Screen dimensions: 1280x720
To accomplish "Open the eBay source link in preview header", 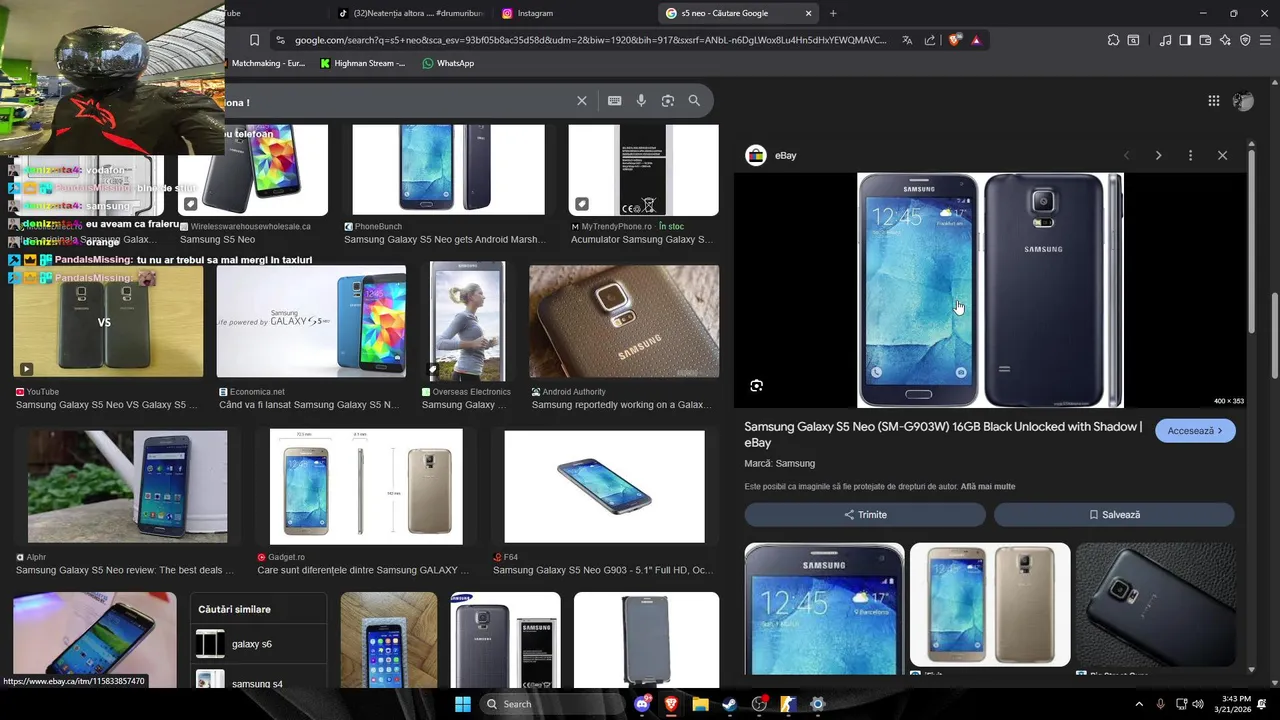I will pyautogui.click(x=771, y=156).
